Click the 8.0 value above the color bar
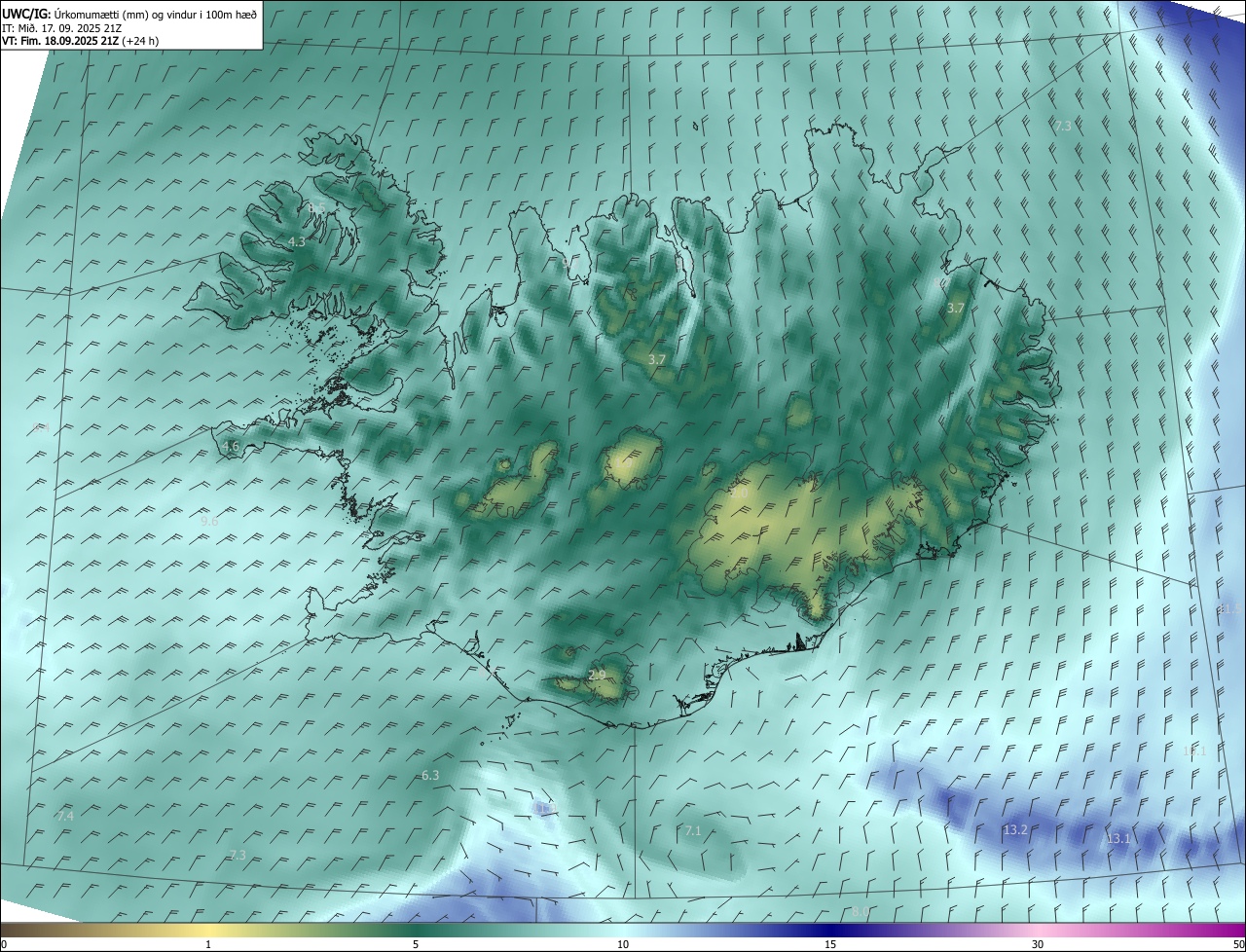 [860, 912]
